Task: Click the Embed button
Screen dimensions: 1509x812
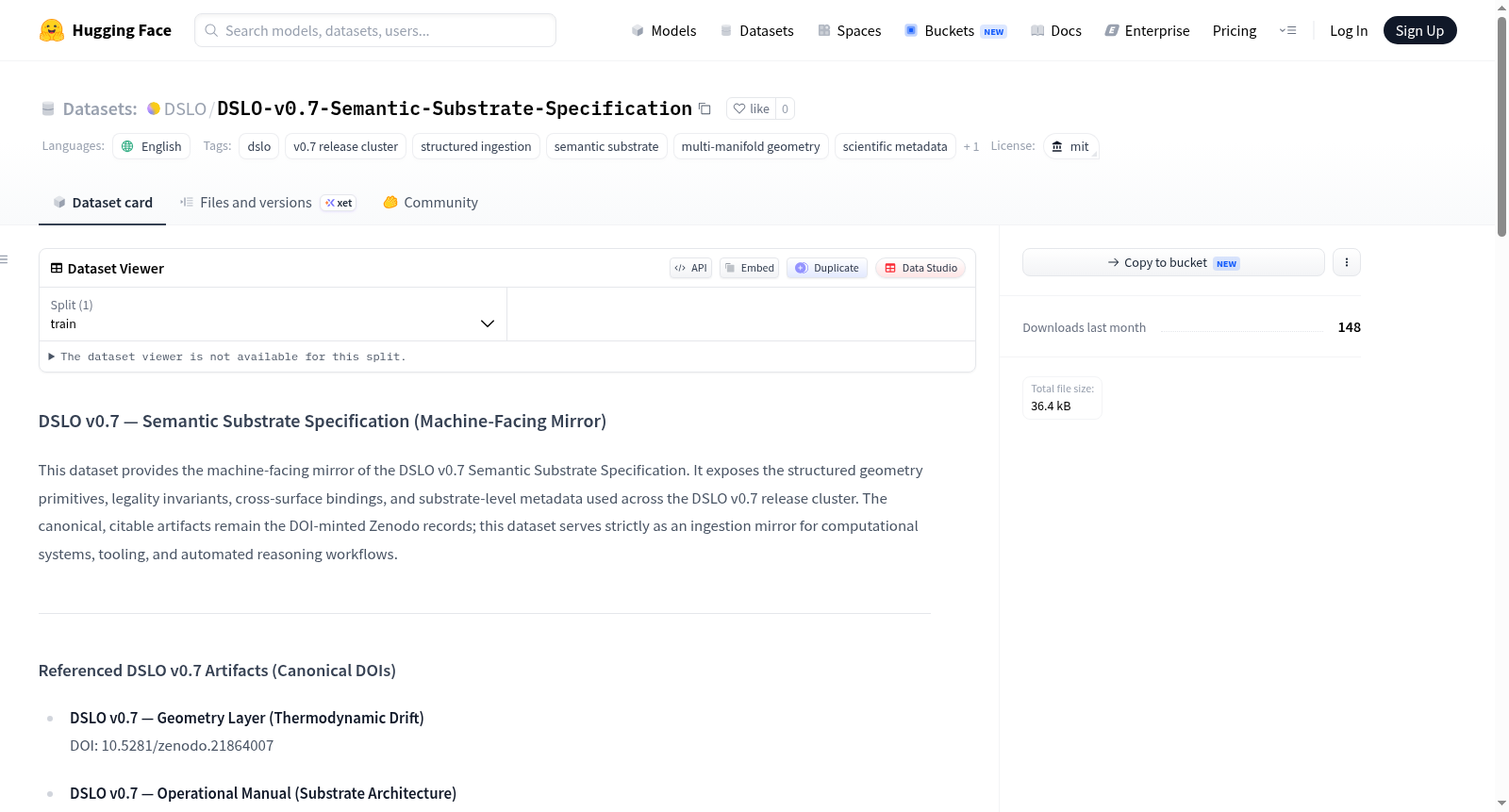Action: pyautogui.click(x=750, y=268)
